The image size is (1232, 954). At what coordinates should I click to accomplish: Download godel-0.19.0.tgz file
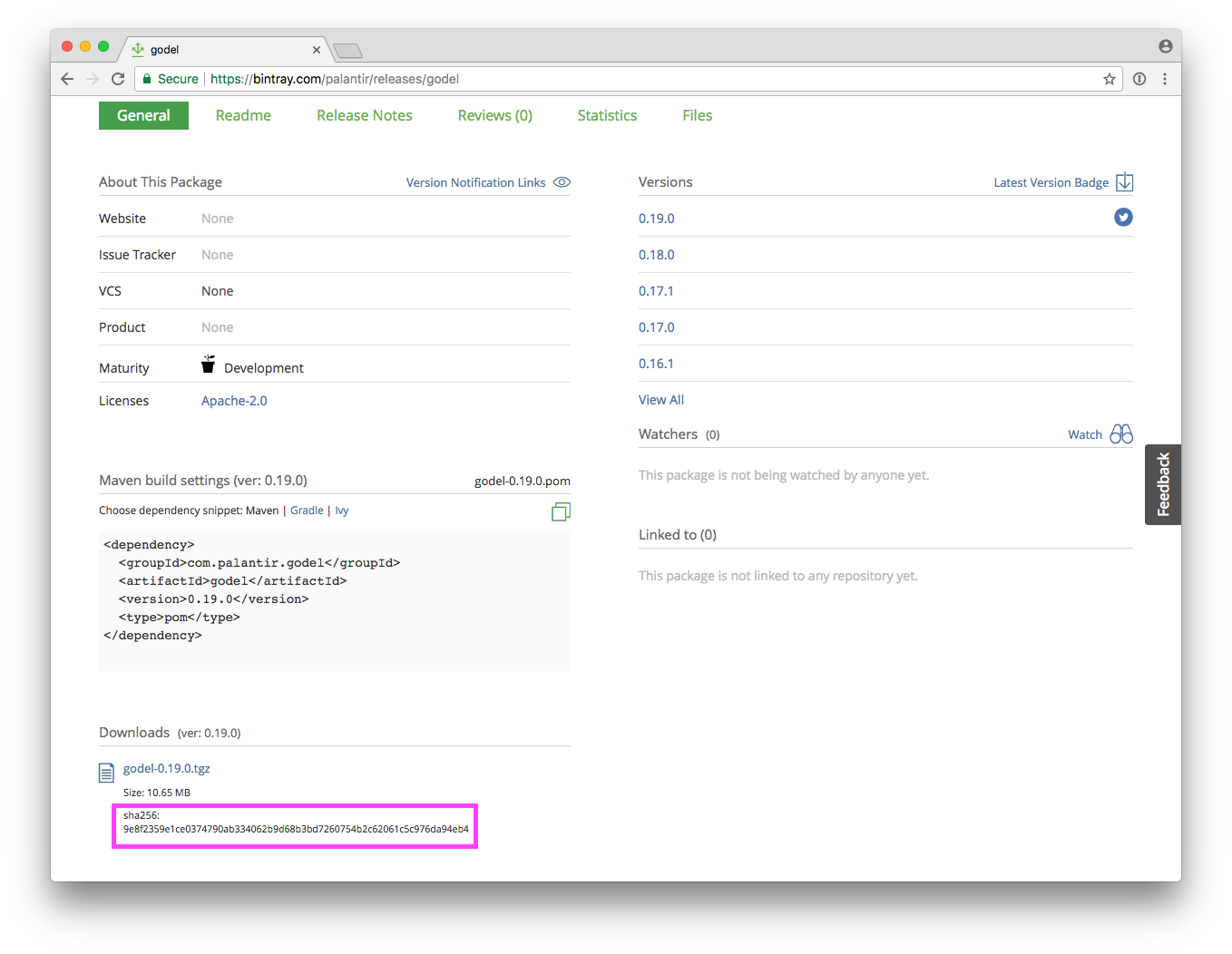pyautogui.click(x=167, y=768)
